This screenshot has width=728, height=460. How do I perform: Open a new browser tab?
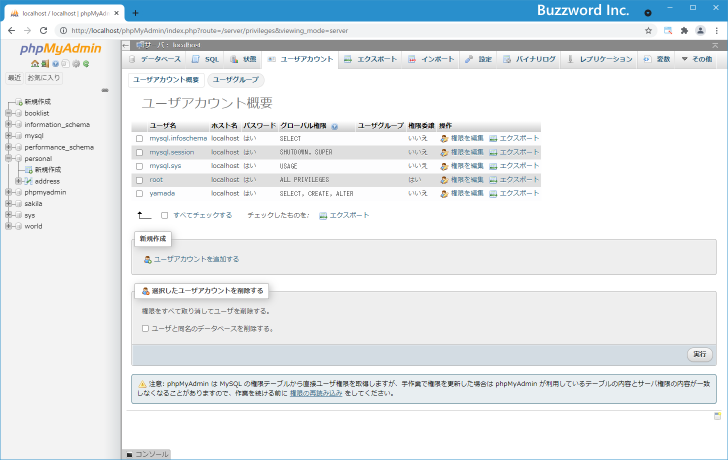coord(135,13)
